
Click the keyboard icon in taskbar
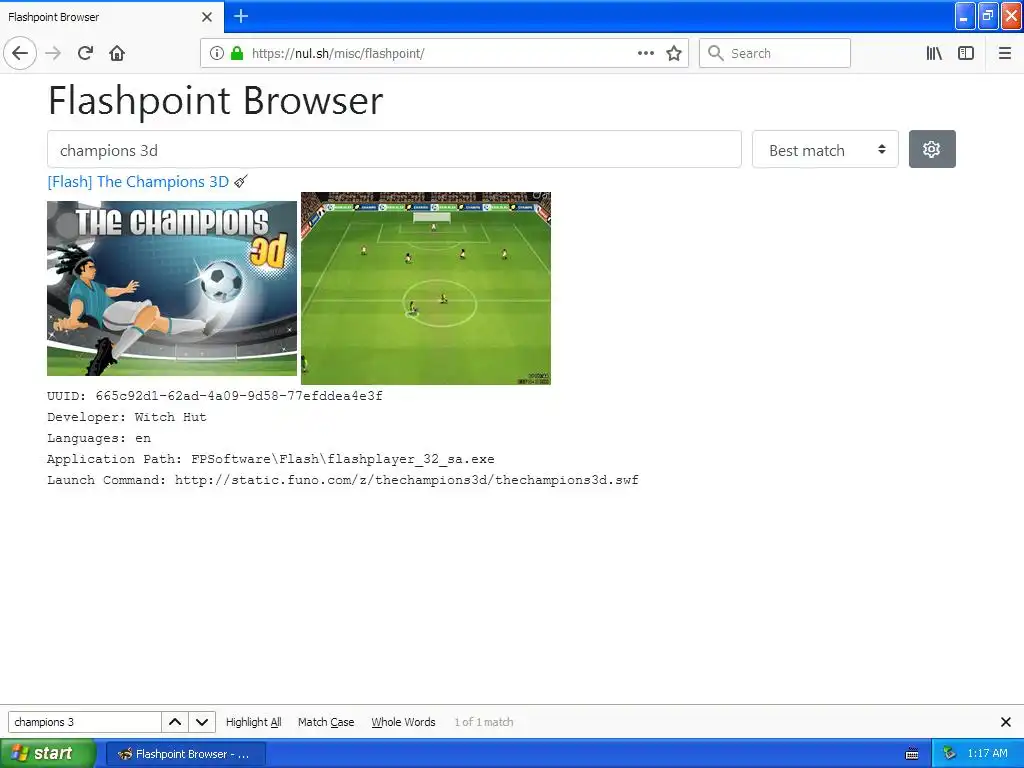(x=912, y=754)
